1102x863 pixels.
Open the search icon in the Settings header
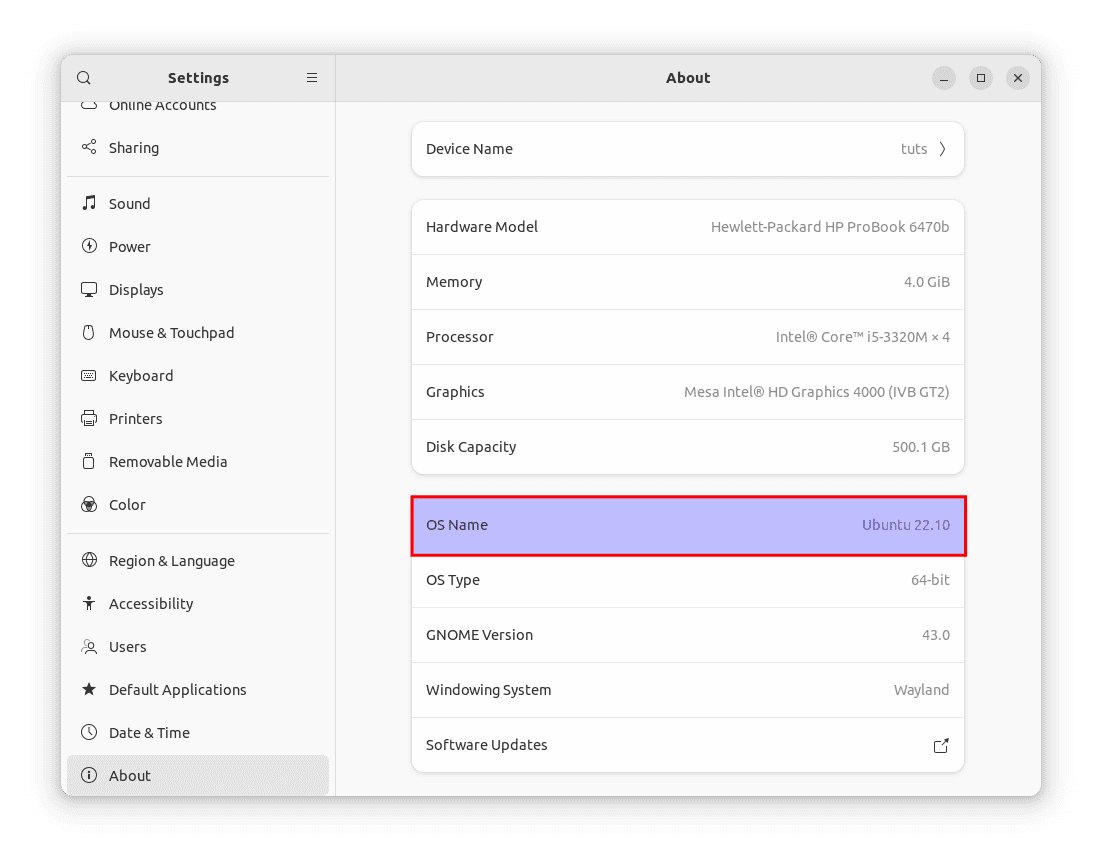pyautogui.click(x=84, y=78)
